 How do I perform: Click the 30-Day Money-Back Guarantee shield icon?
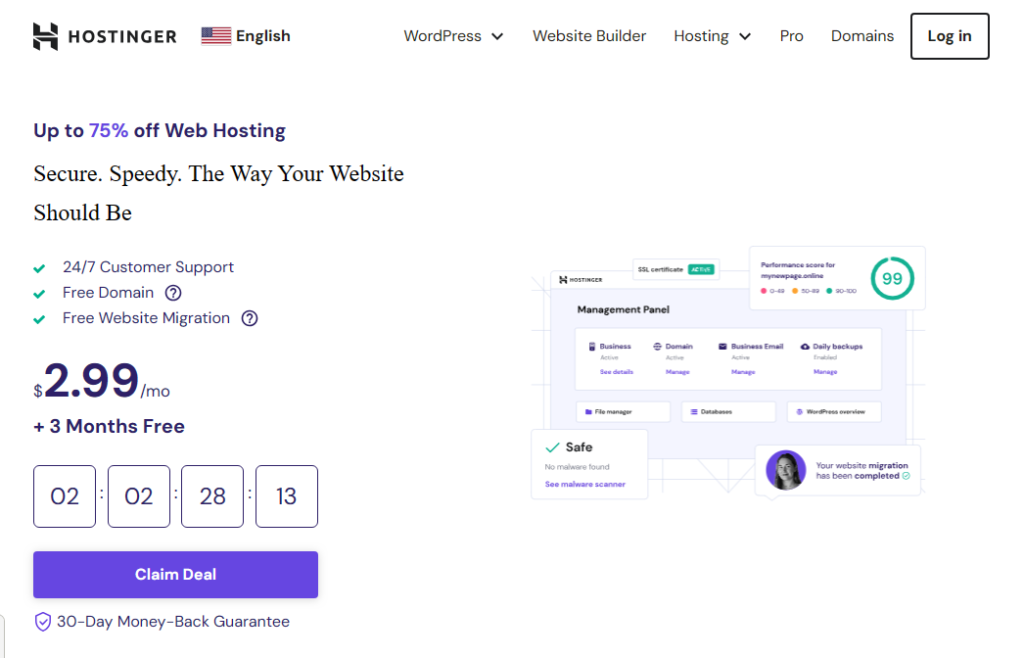[x=42, y=621]
